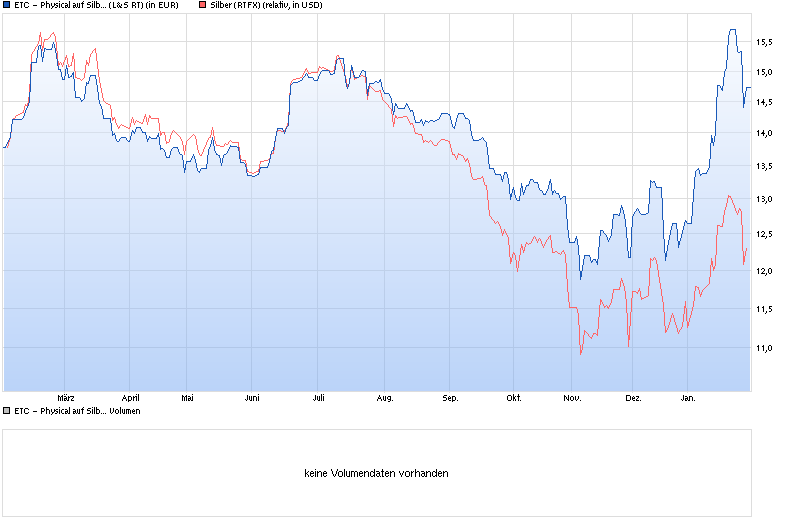Image resolution: width=792 pixels, height=526 pixels.
Task: Click the 'März' x-axis label
Action: click(66, 398)
